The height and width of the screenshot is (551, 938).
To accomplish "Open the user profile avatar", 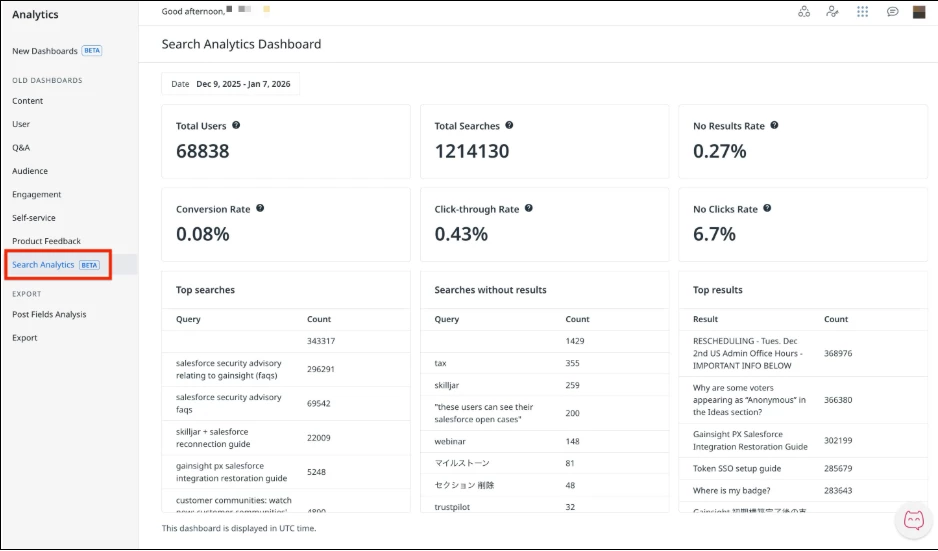I will pyautogui.click(x=919, y=12).
